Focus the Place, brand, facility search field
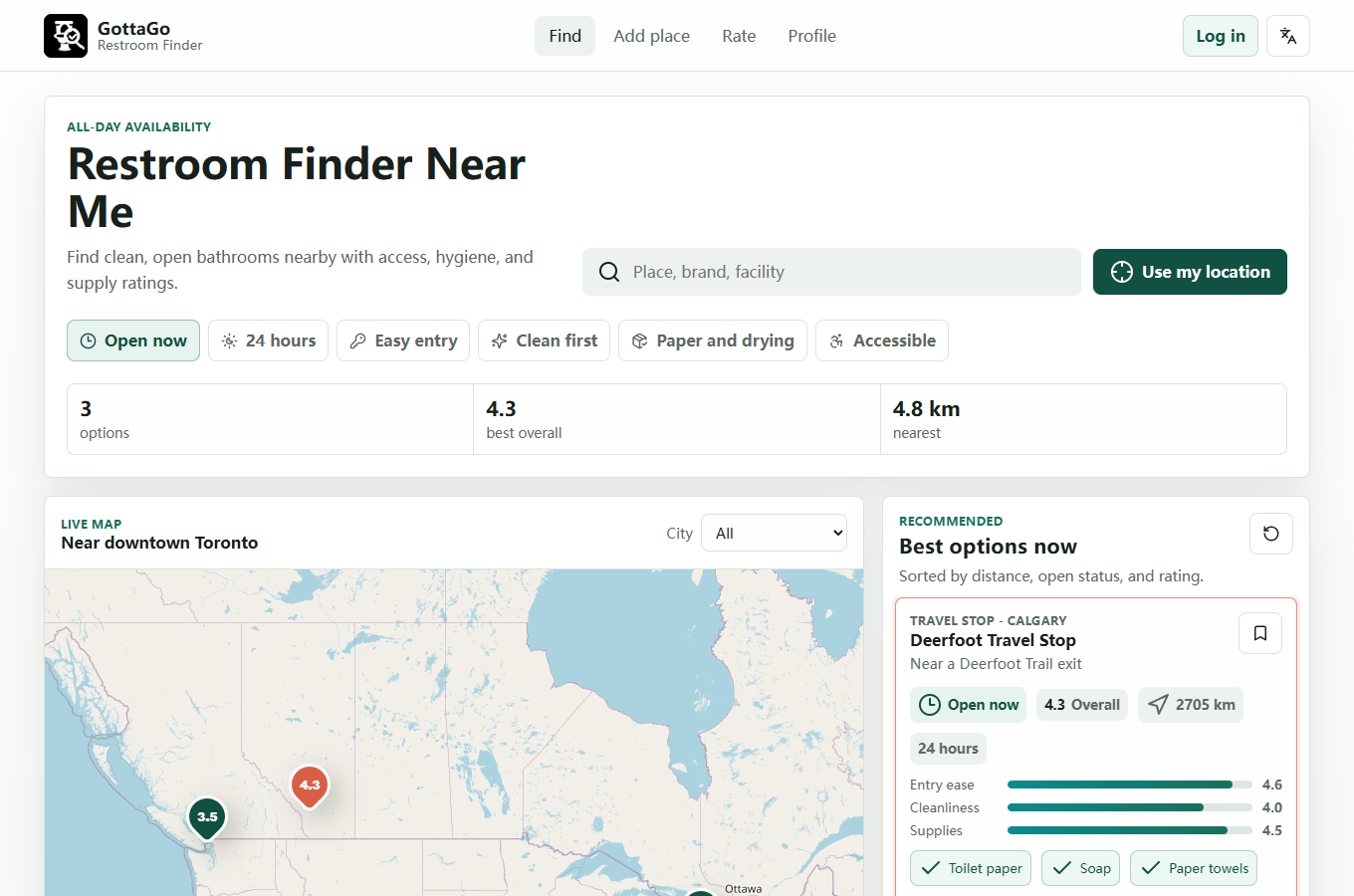 pyautogui.click(x=831, y=272)
